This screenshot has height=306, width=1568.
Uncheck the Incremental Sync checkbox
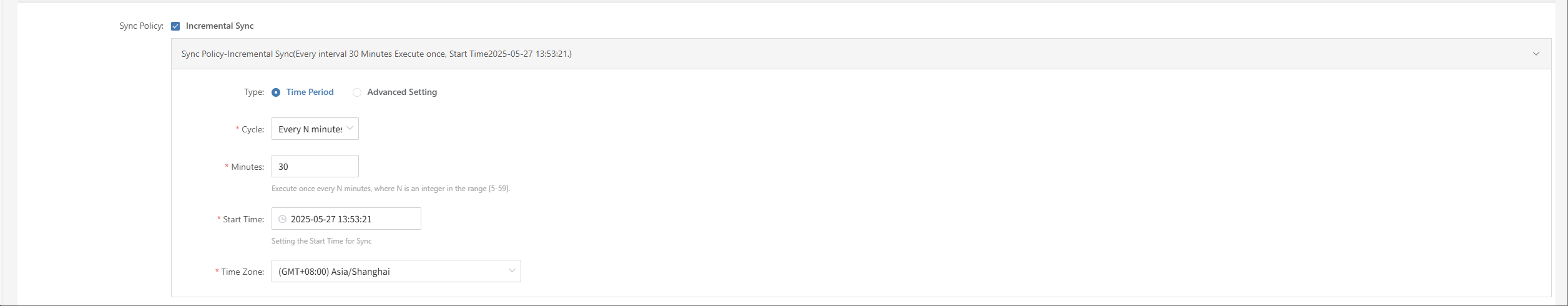click(175, 26)
